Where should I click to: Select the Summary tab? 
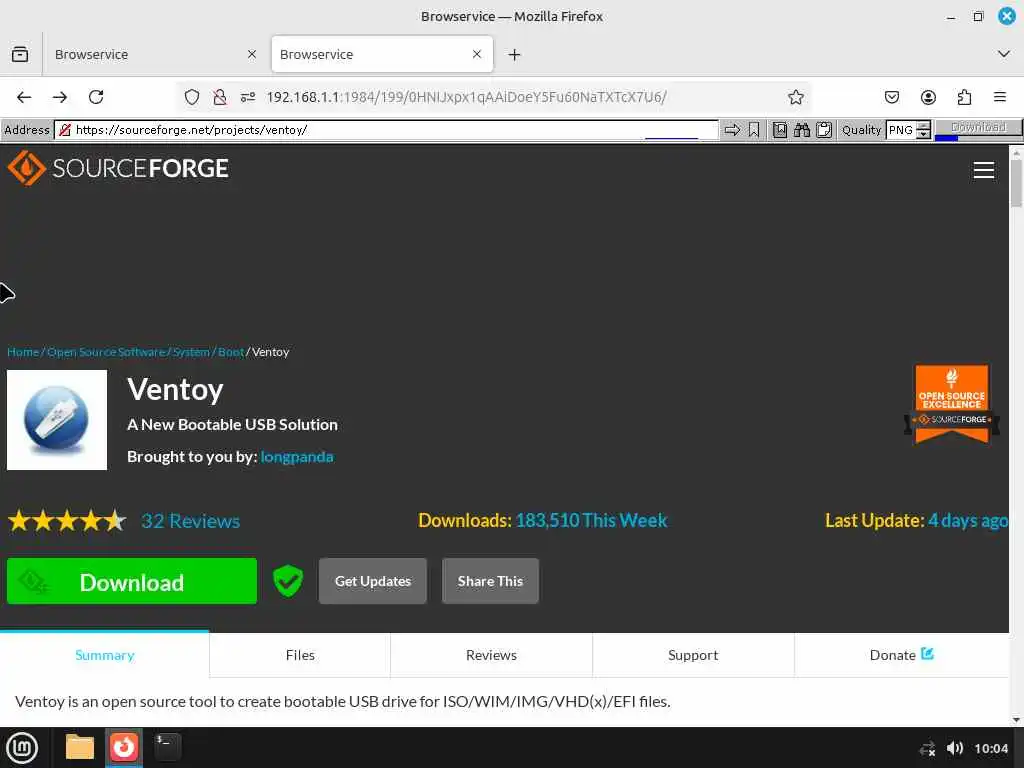point(104,655)
